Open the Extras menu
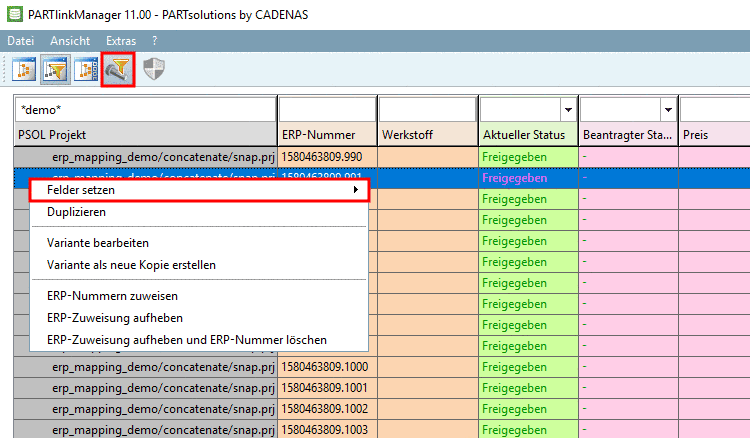This screenshot has width=750, height=438. [x=121, y=41]
